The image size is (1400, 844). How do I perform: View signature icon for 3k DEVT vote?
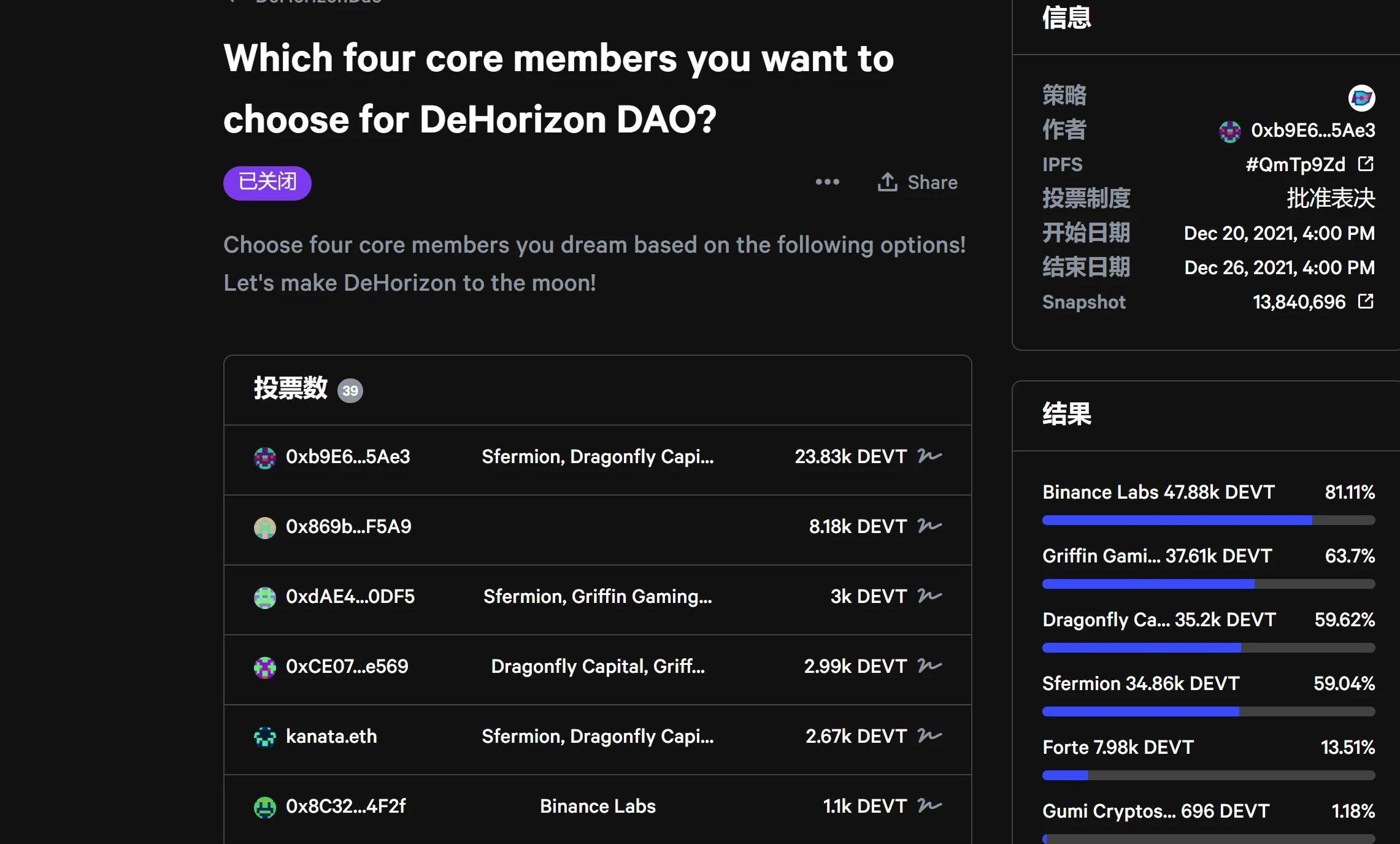click(929, 596)
